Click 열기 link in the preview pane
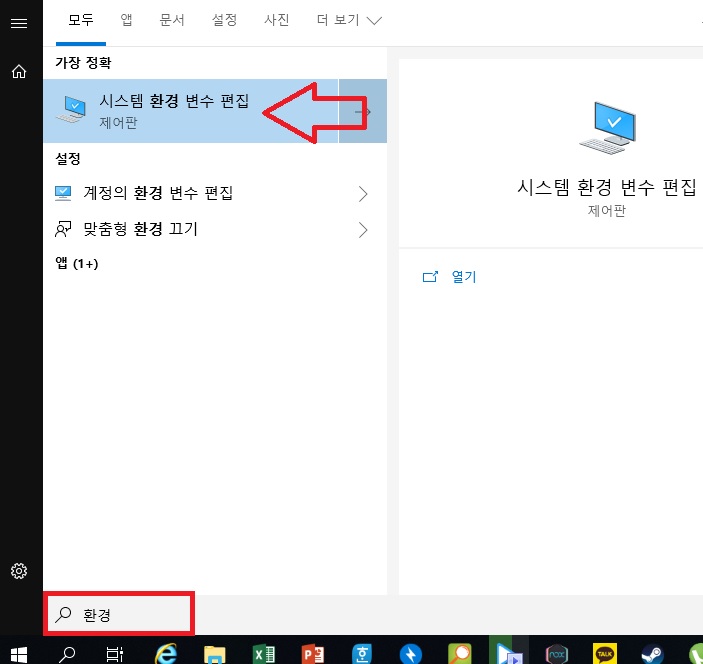This screenshot has width=703, height=664. [464, 277]
